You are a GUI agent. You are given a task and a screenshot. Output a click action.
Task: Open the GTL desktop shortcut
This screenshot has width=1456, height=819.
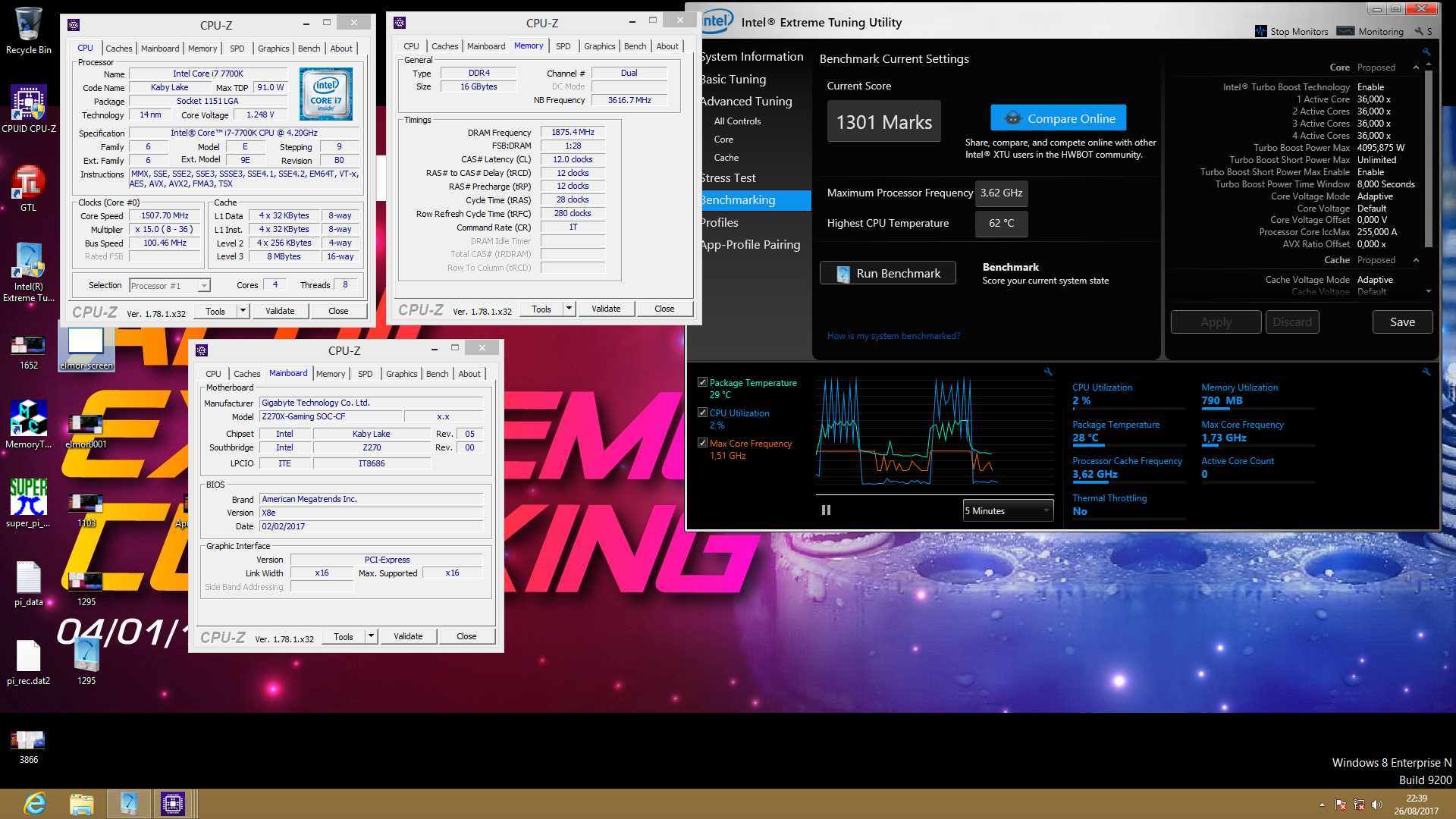tap(28, 188)
